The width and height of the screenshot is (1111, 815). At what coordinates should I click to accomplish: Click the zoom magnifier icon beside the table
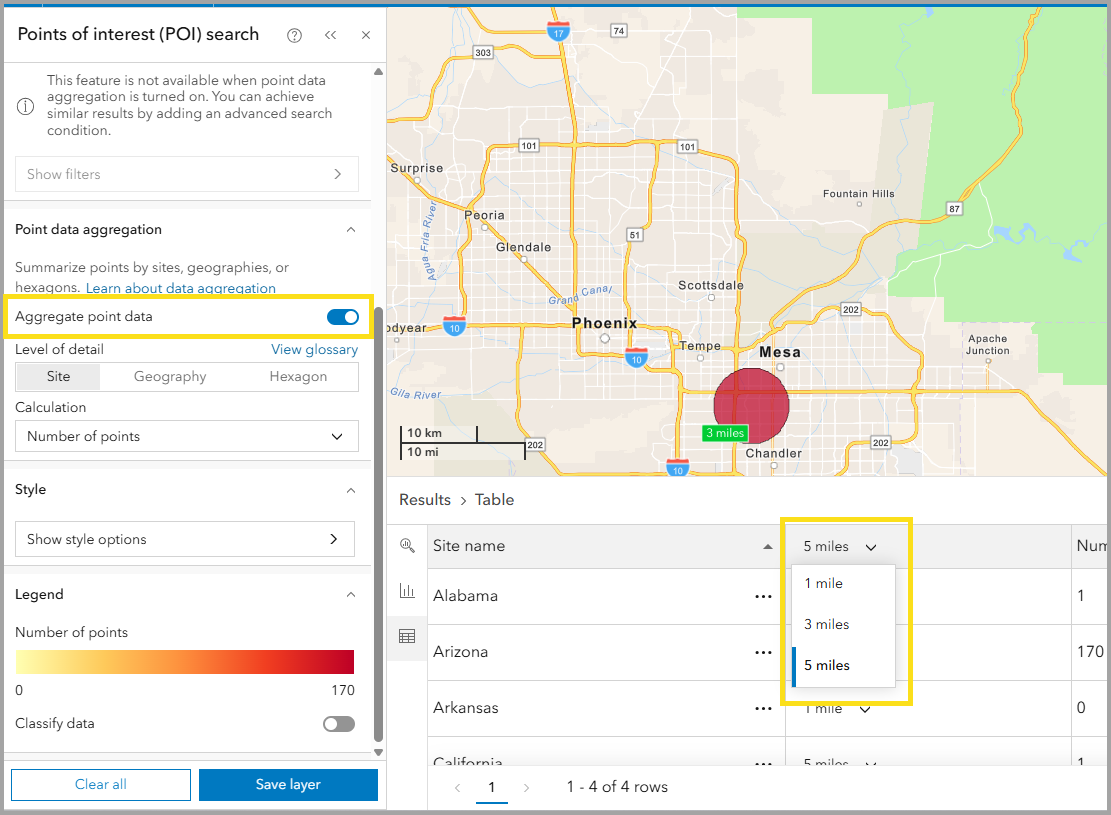click(407, 546)
